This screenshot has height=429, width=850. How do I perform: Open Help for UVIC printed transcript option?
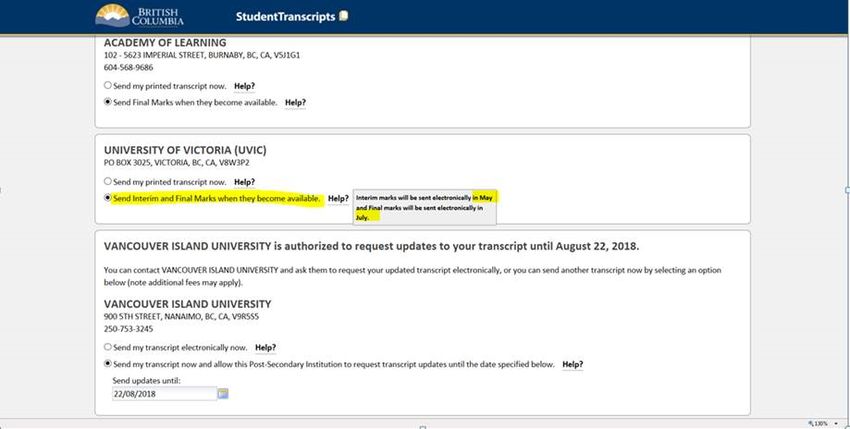tap(244, 182)
